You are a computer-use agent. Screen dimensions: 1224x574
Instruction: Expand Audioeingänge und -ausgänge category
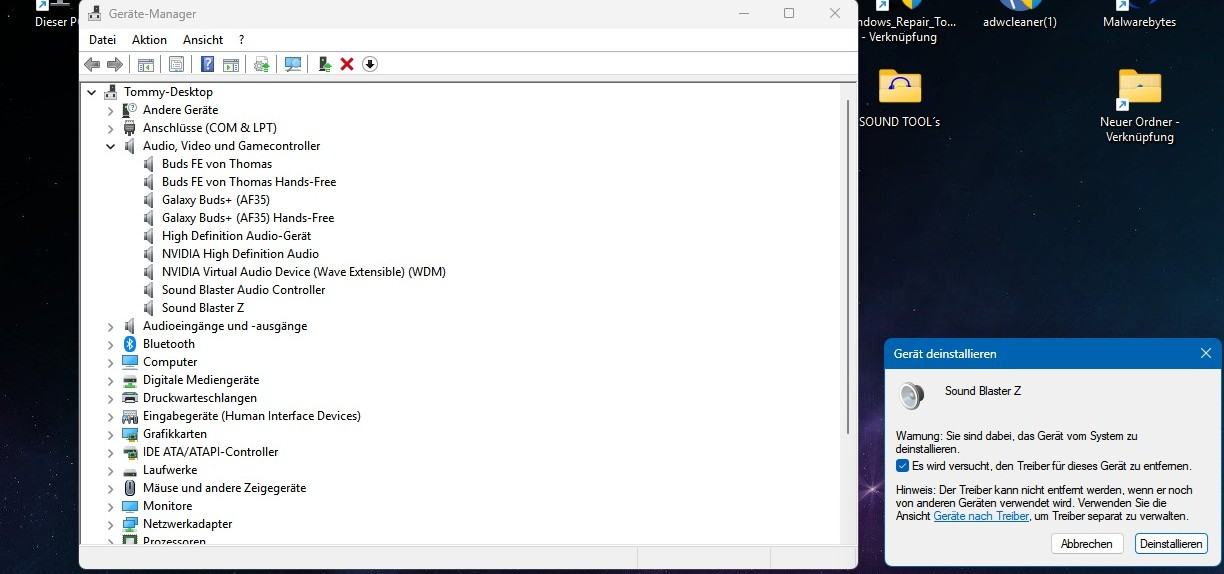[111, 326]
